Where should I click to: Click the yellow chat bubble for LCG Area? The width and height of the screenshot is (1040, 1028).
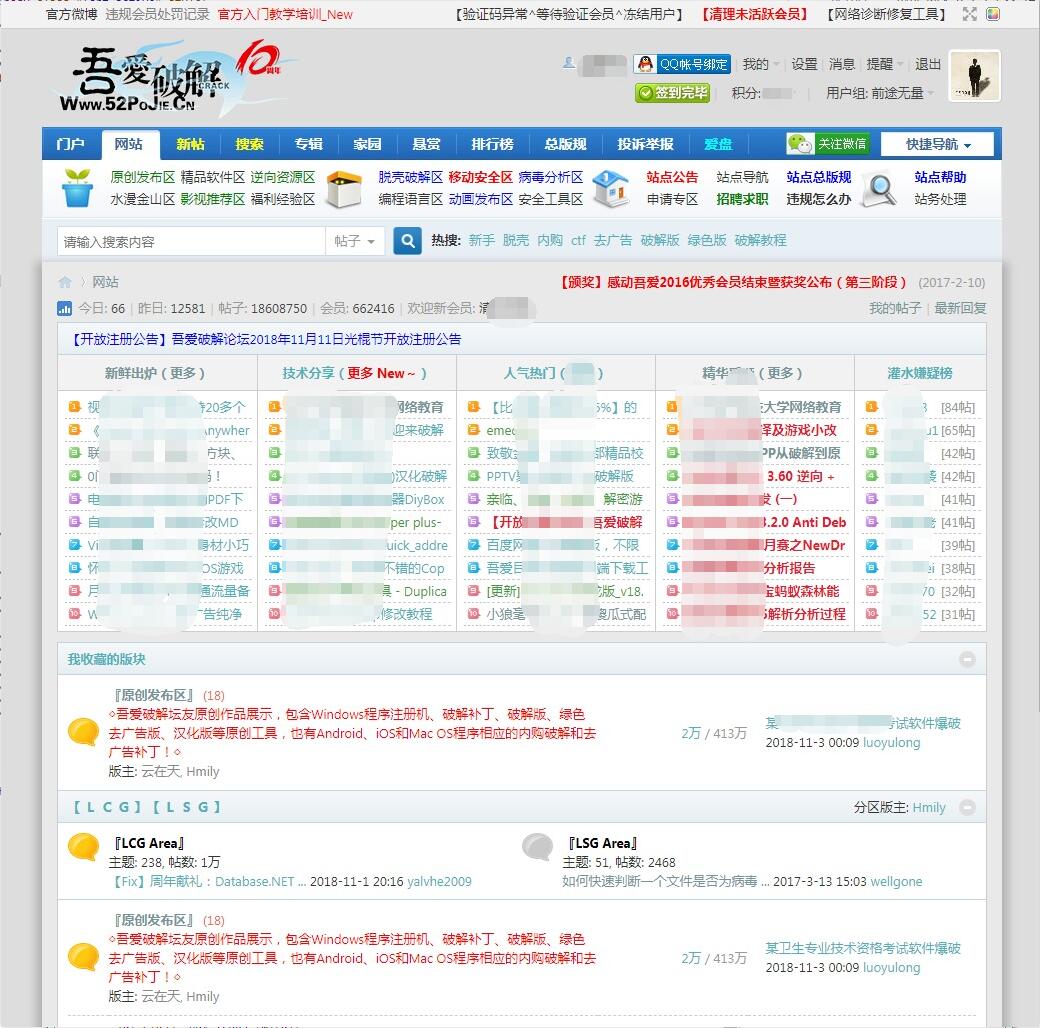(84, 847)
